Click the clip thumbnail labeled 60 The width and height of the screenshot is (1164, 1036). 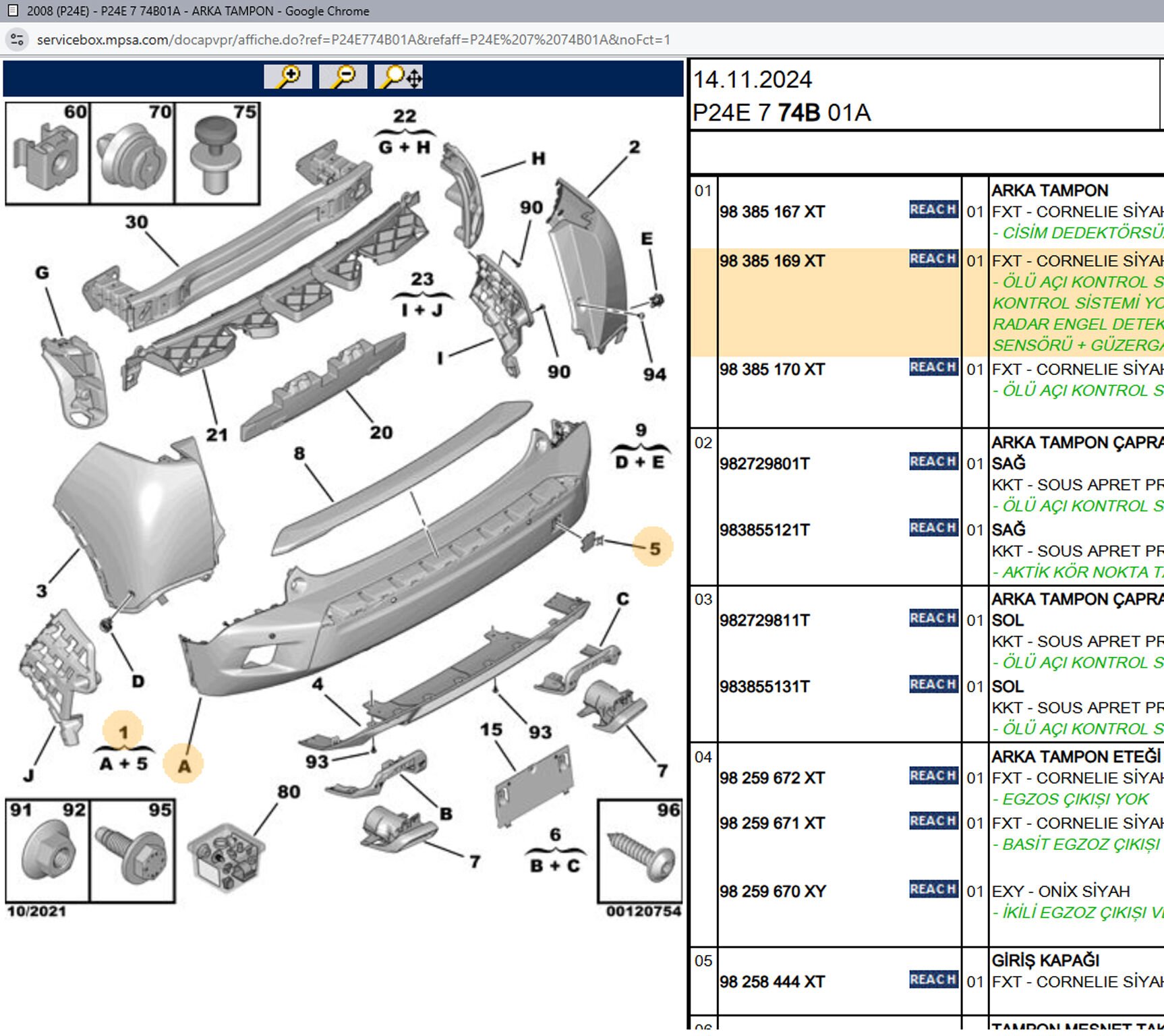coord(47,154)
